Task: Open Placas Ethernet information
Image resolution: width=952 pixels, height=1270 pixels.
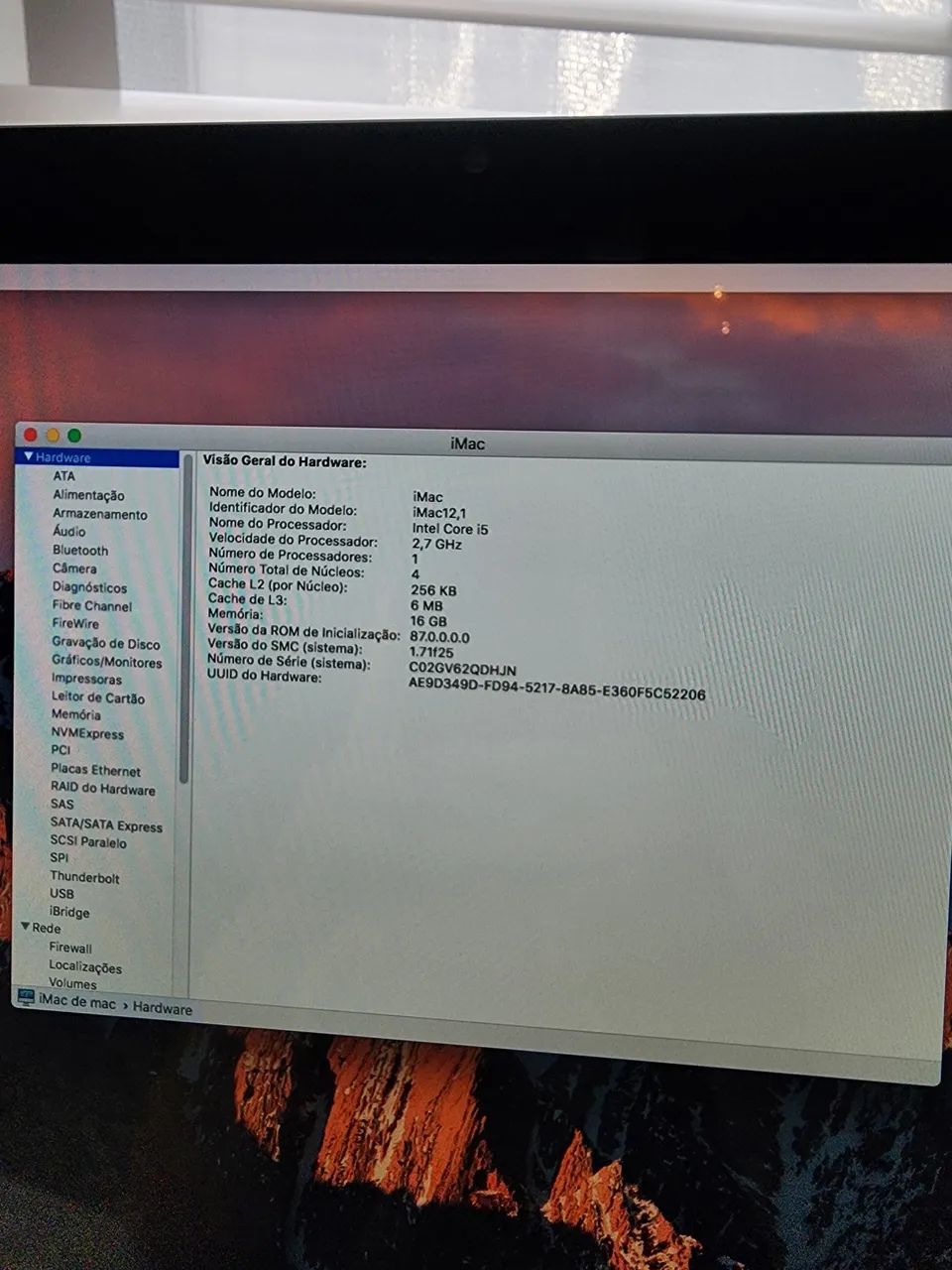Action: (x=94, y=770)
